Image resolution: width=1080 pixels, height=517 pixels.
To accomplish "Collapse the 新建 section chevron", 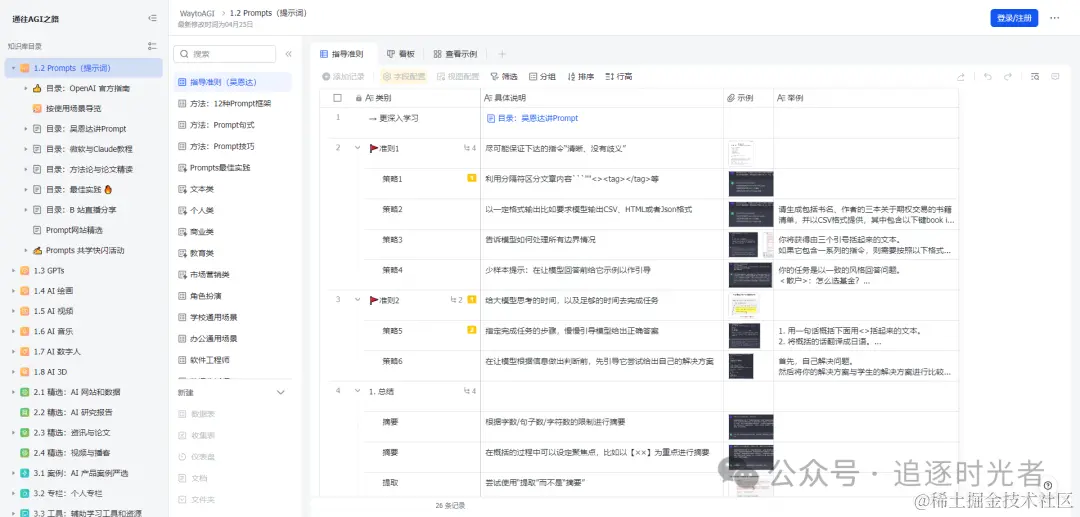I will [280, 392].
